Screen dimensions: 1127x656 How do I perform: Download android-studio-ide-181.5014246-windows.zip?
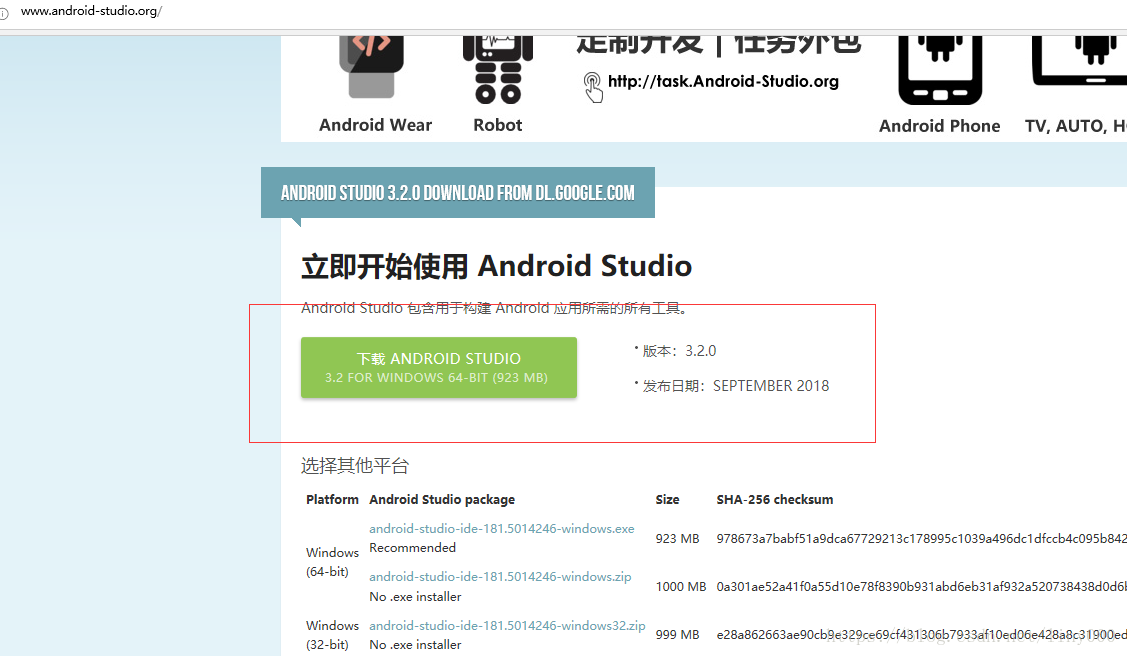click(500, 576)
